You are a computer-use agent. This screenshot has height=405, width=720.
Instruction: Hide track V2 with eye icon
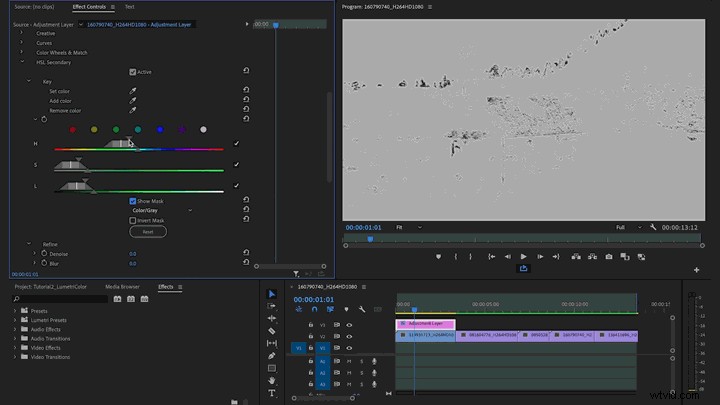pos(349,337)
